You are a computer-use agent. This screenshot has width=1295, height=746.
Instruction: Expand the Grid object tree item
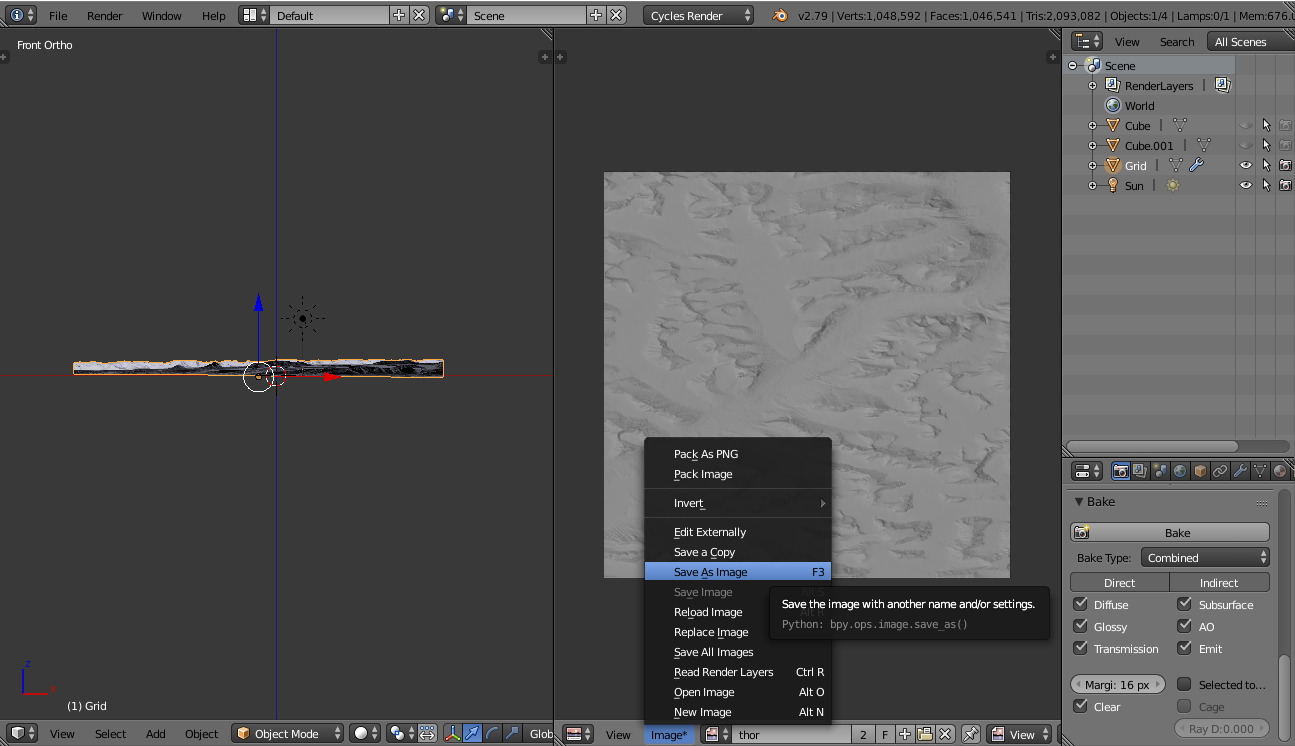1093,165
